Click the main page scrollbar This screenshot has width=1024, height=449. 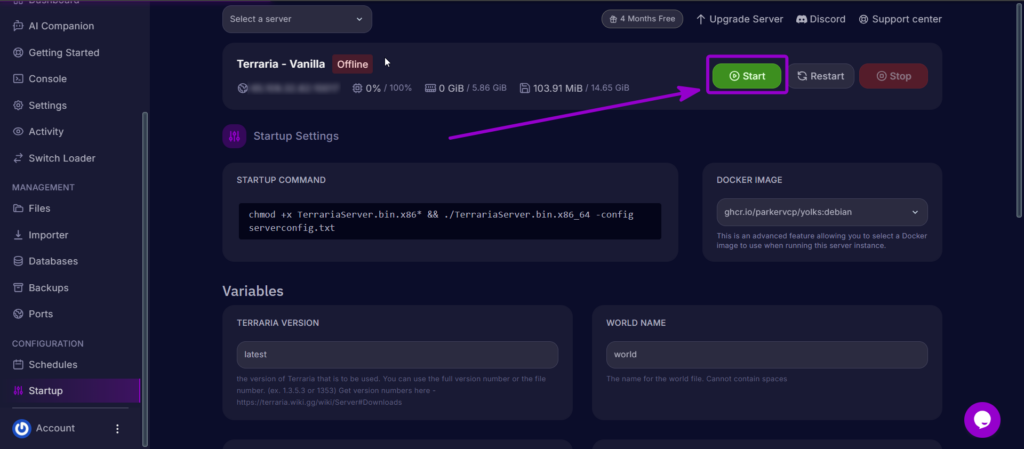[1019, 111]
